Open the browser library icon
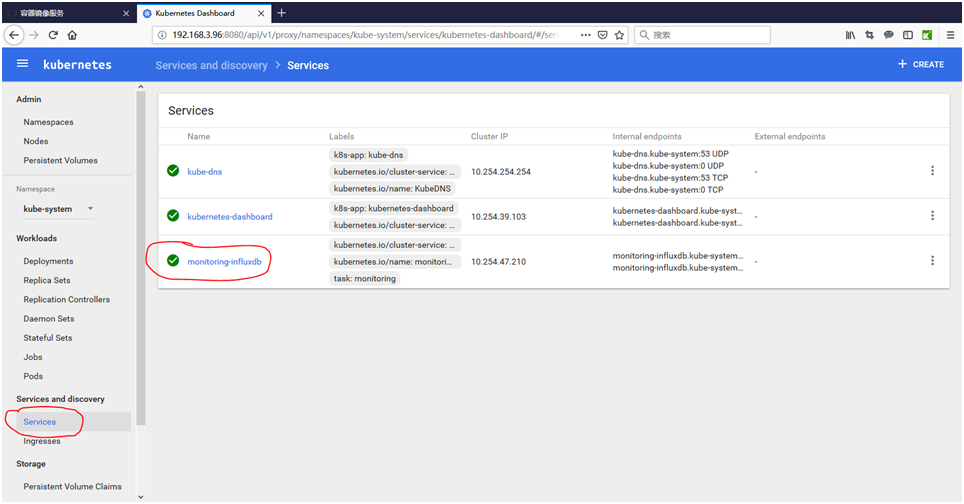 click(850, 35)
